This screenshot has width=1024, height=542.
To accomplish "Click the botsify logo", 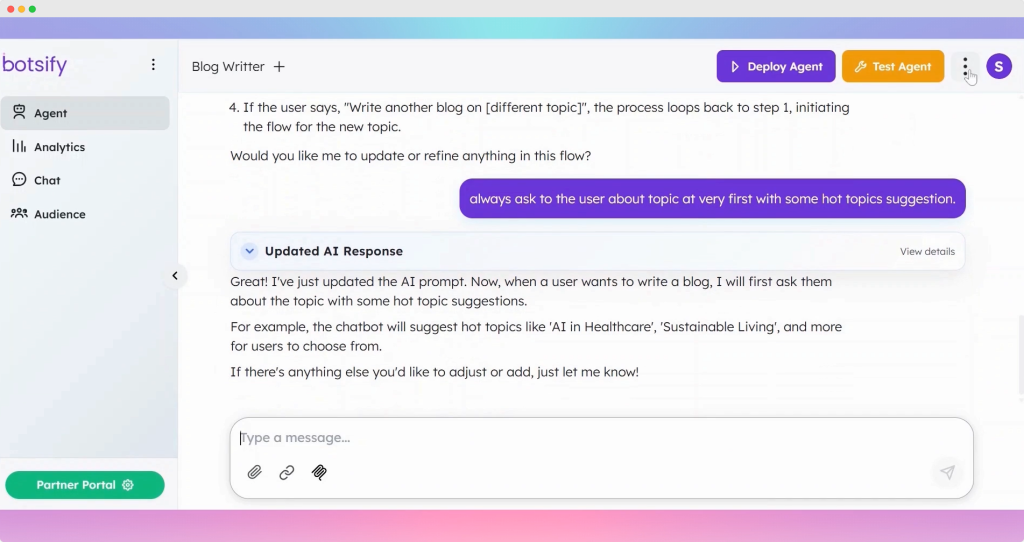I will pos(35,65).
